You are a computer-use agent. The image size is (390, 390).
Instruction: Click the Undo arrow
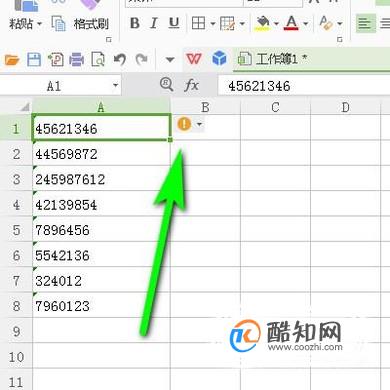coord(120,60)
